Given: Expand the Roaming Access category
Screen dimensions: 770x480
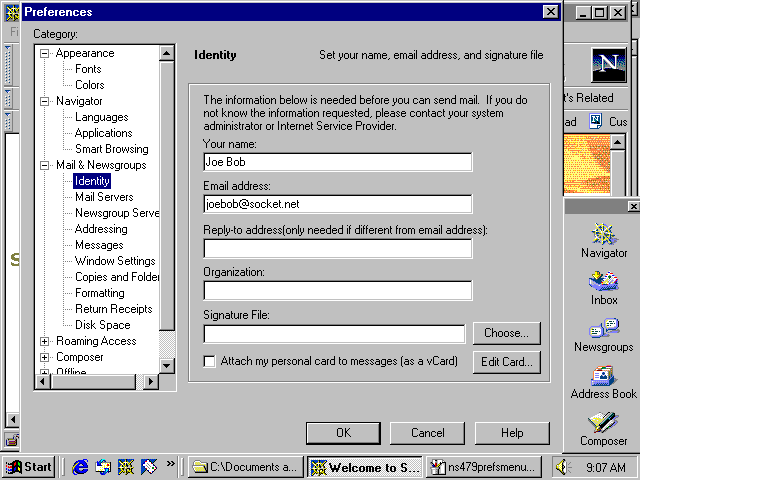Looking at the screenshot, I should pyautogui.click(x=45, y=341).
